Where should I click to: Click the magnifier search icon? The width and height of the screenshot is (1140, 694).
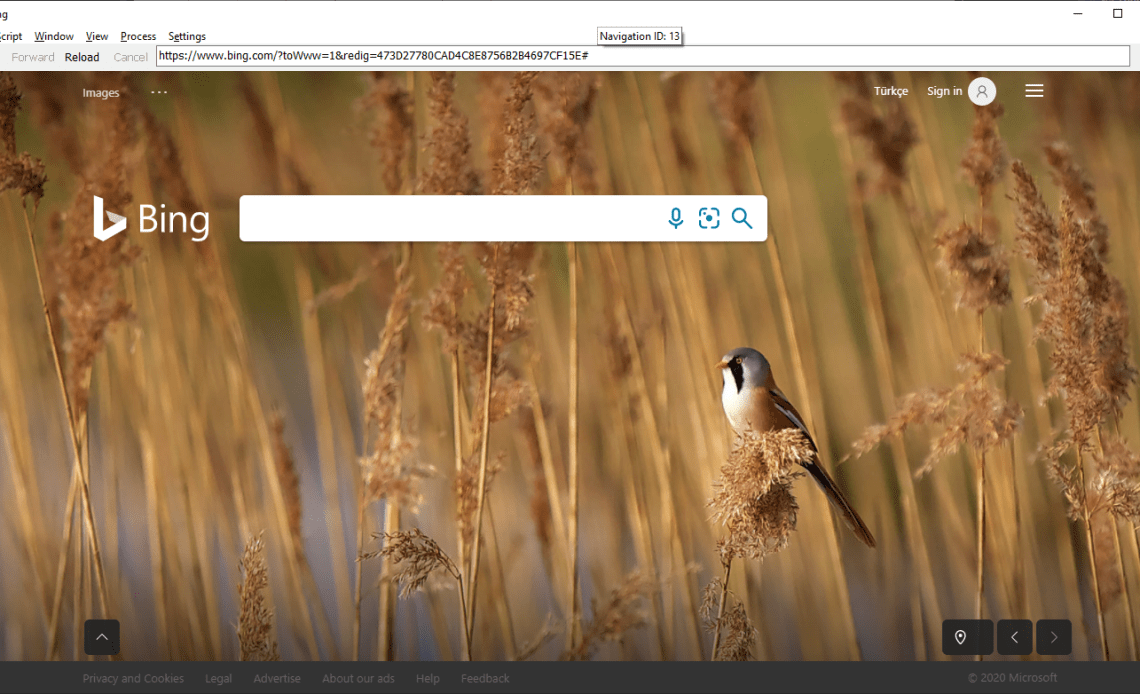742,218
